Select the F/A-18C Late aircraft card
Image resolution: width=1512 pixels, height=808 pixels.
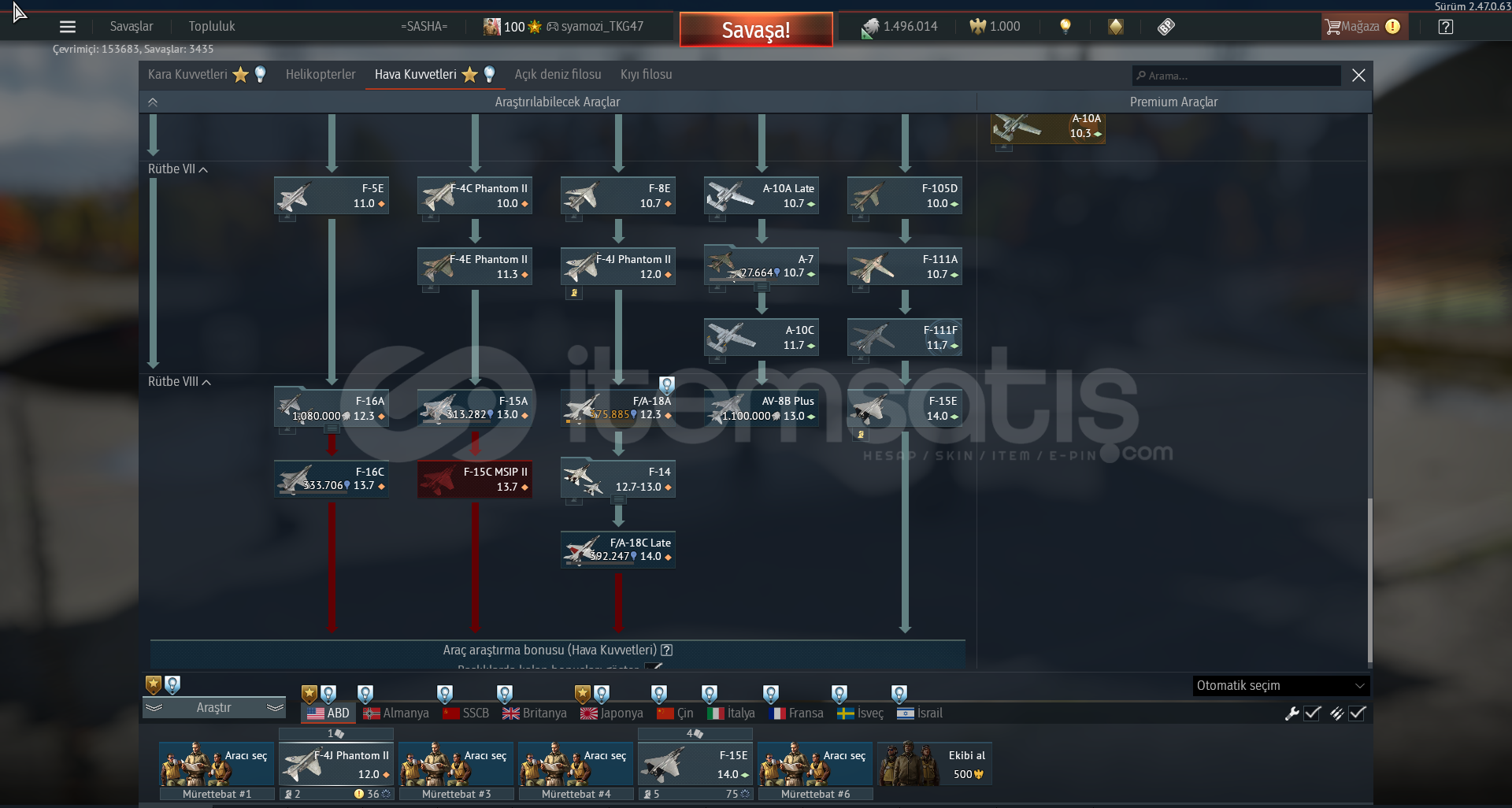click(618, 550)
